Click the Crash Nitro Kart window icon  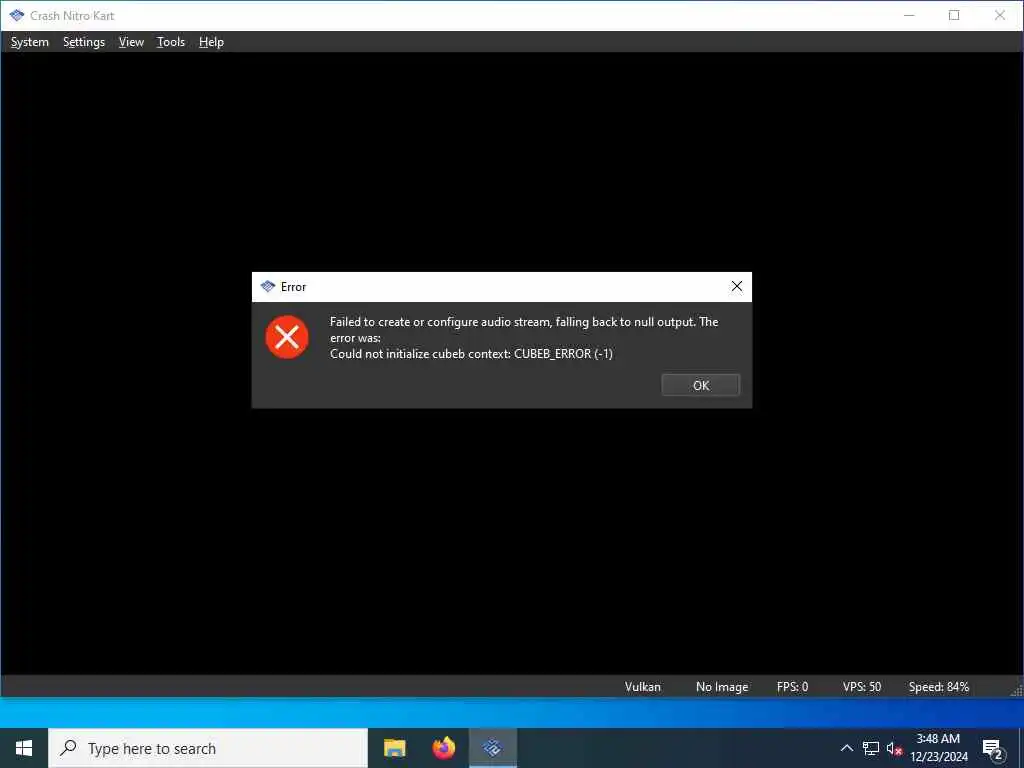[x=16, y=15]
